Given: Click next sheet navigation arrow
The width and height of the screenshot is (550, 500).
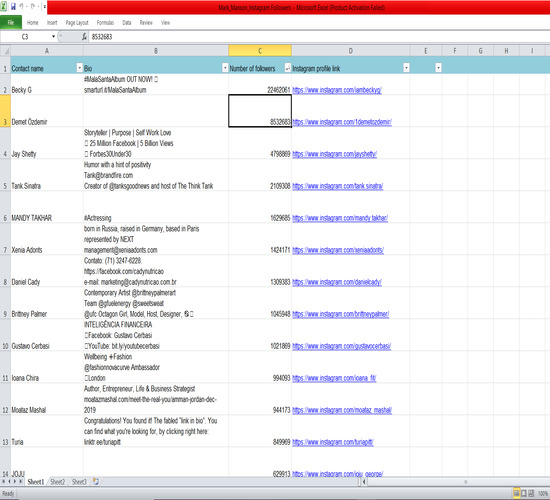Looking at the screenshot, I should pyautogui.click(x=15, y=482).
